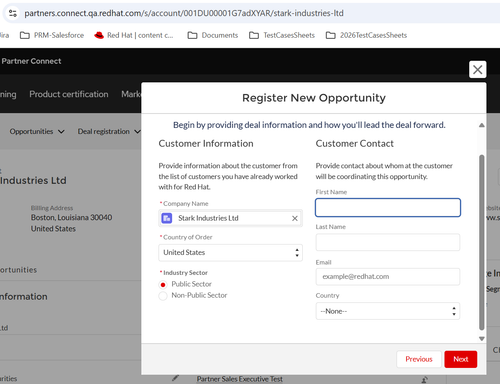Click the pencil edit icon in background page
The image size is (500, 384).
pos(175,378)
